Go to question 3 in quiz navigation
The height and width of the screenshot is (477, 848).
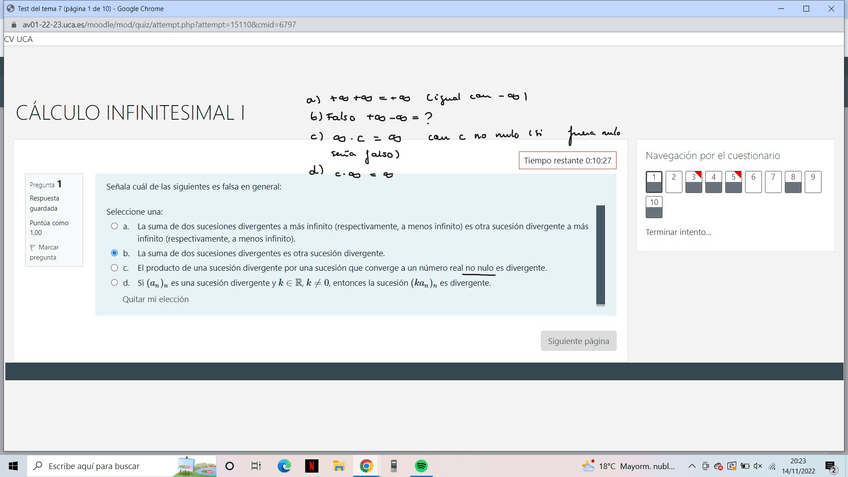694,182
